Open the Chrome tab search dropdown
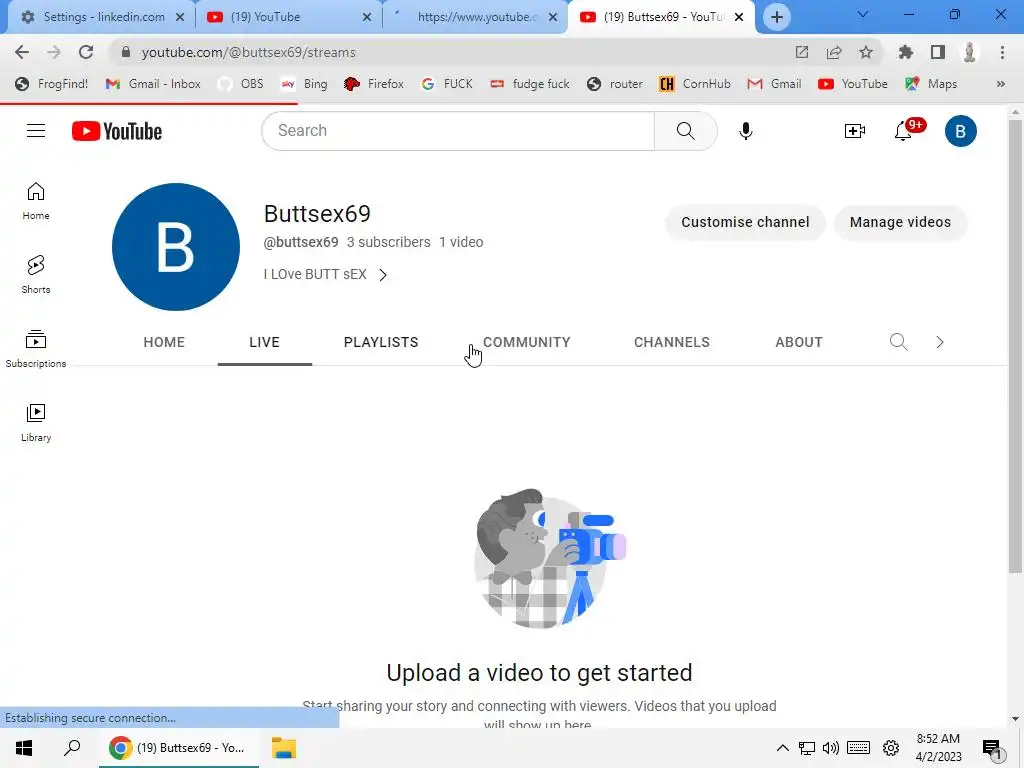This screenshot has height=768, width=1024. coord(862,14)
